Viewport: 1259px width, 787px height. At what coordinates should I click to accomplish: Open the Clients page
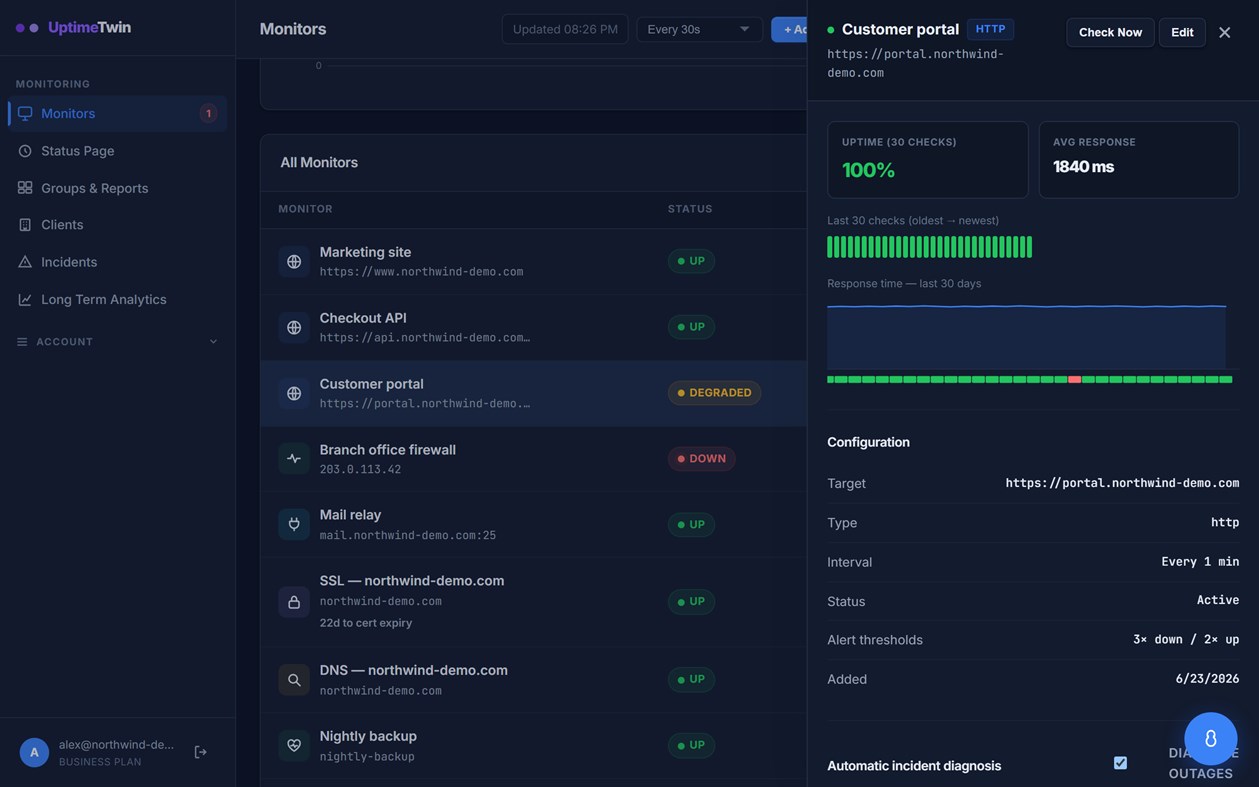pos(117,225)
